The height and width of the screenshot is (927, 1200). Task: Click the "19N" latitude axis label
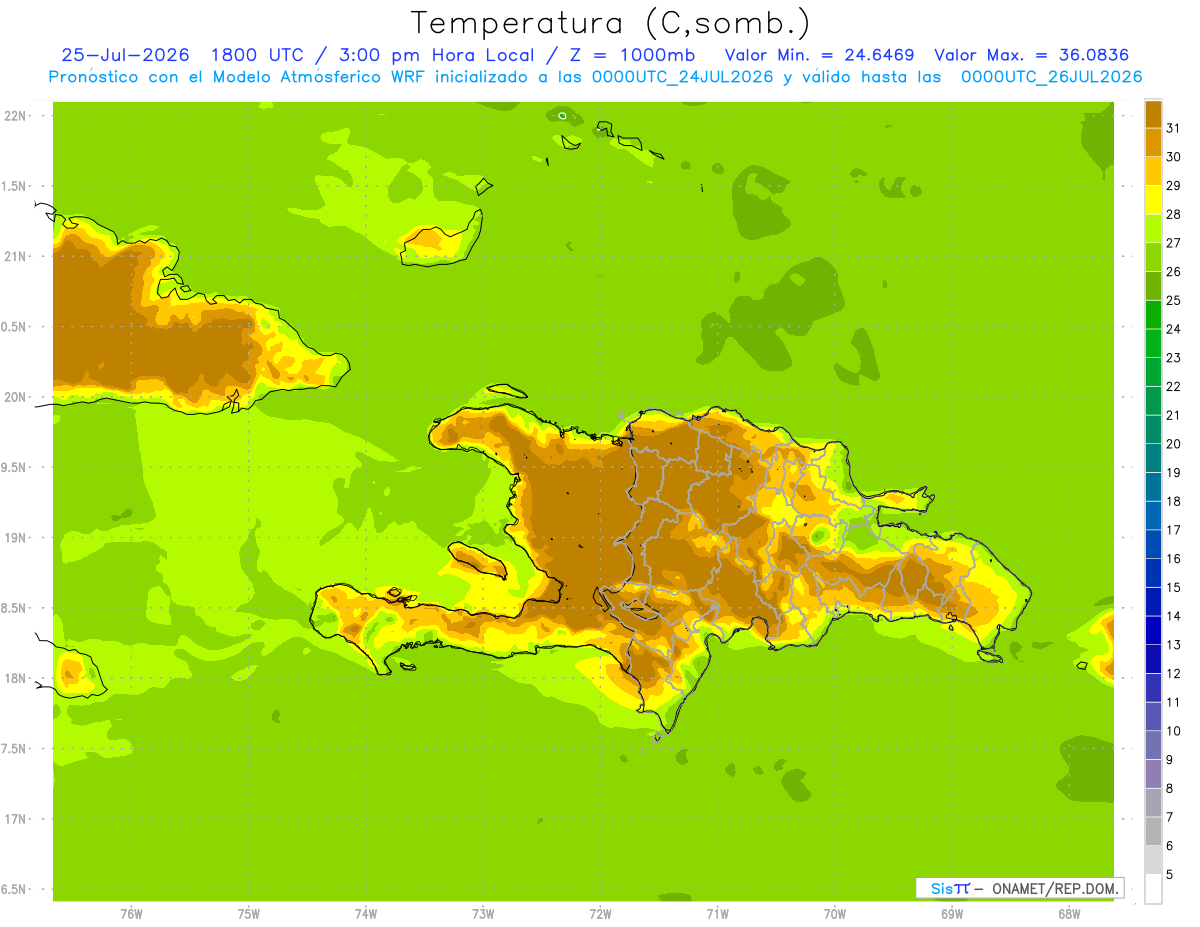click(x=17, y=538)
